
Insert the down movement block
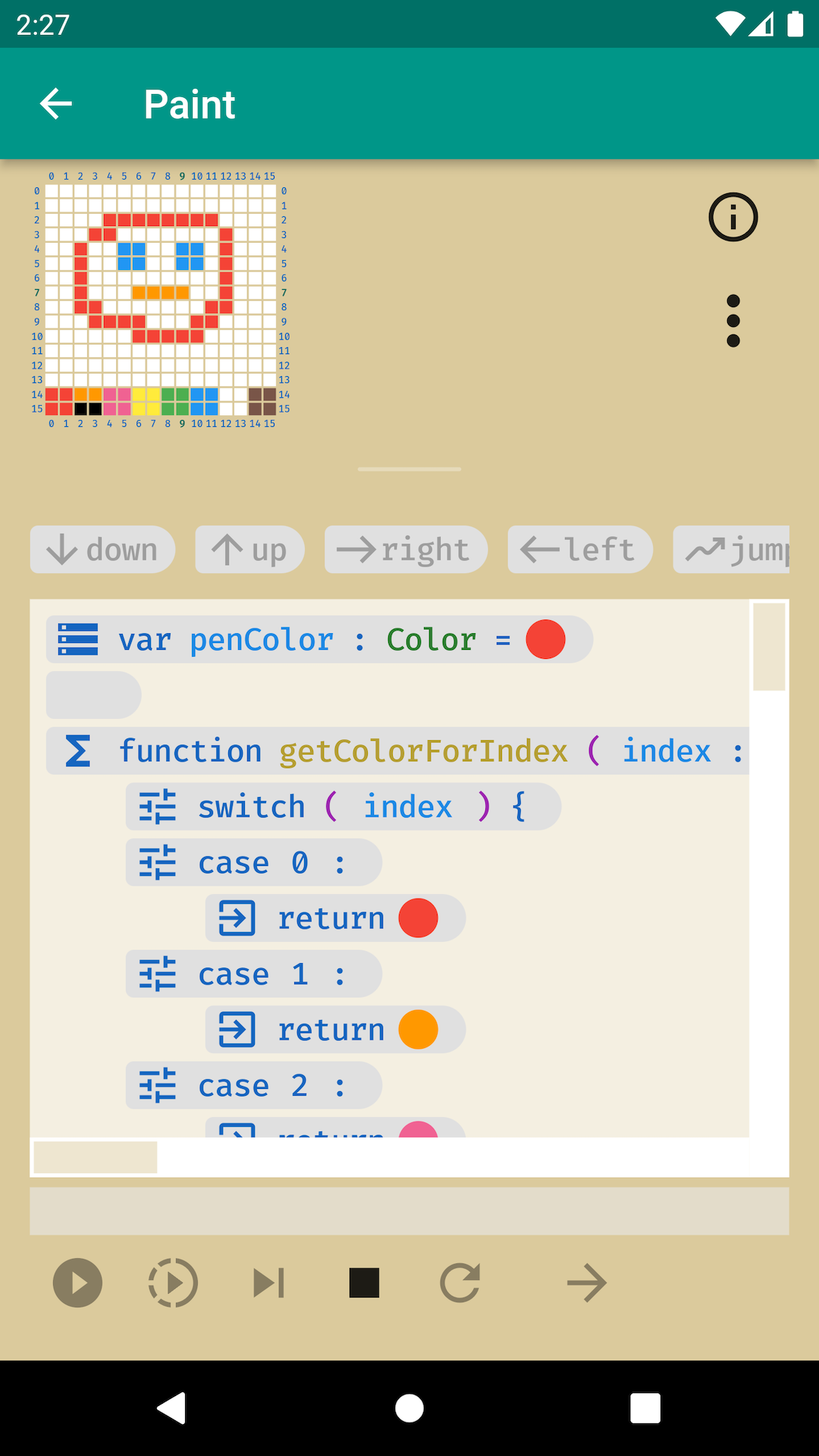click(x=102, y=550)
